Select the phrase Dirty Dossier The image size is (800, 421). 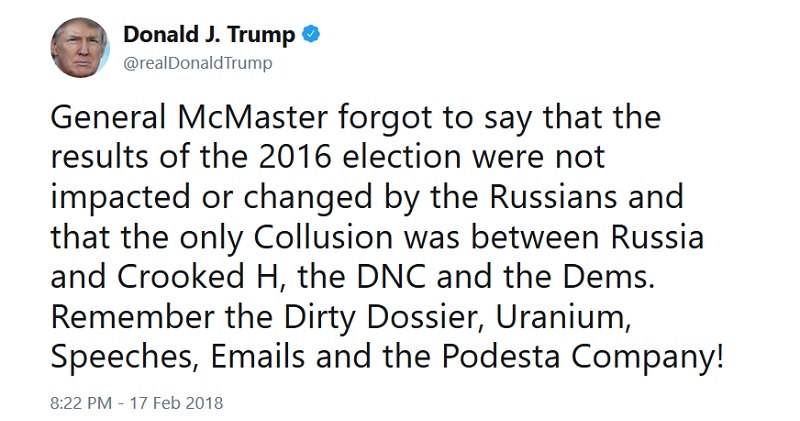click(382, 318)
